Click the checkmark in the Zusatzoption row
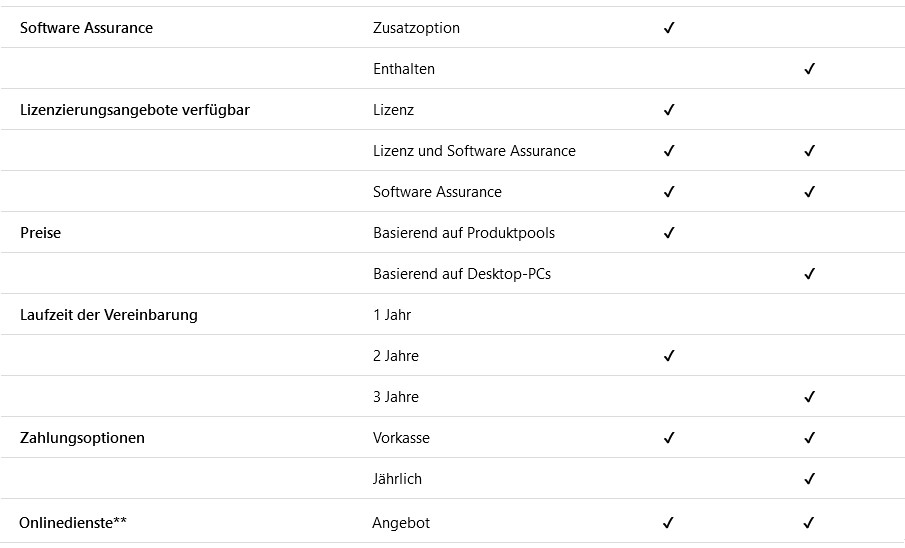 pyautogui.click(x=669, y=28)
